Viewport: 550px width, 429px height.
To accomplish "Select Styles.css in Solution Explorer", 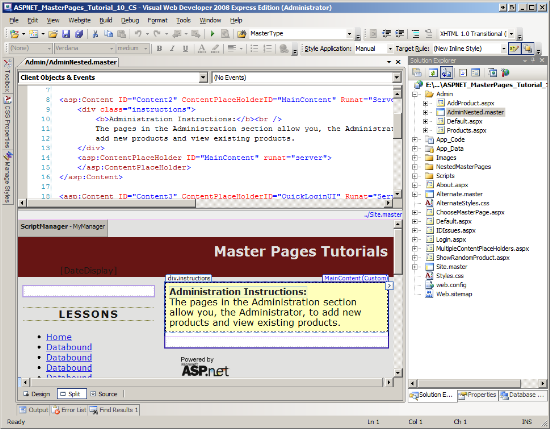I will tap(449, 276).
